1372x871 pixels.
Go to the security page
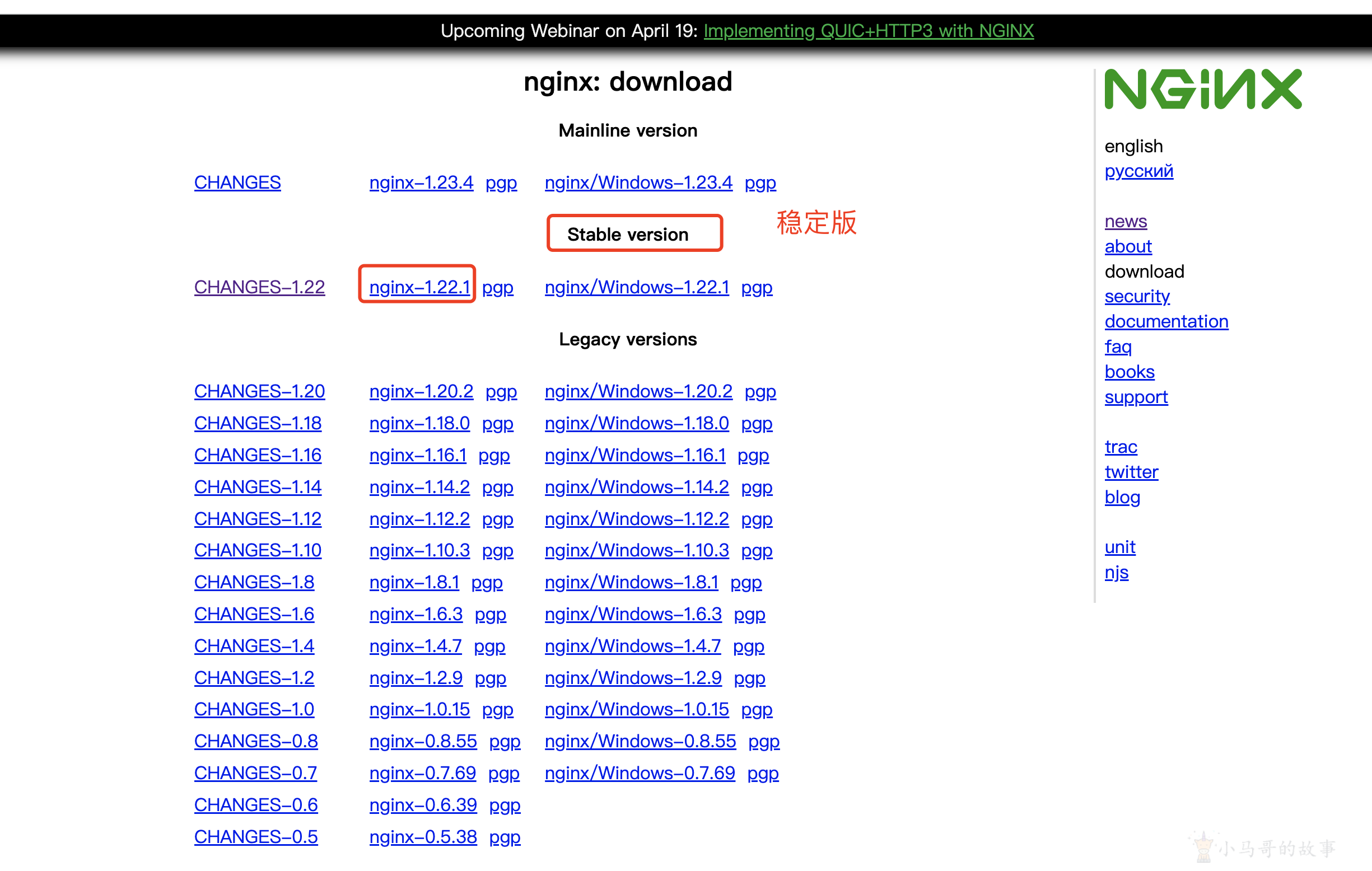tap(1137, 296)
